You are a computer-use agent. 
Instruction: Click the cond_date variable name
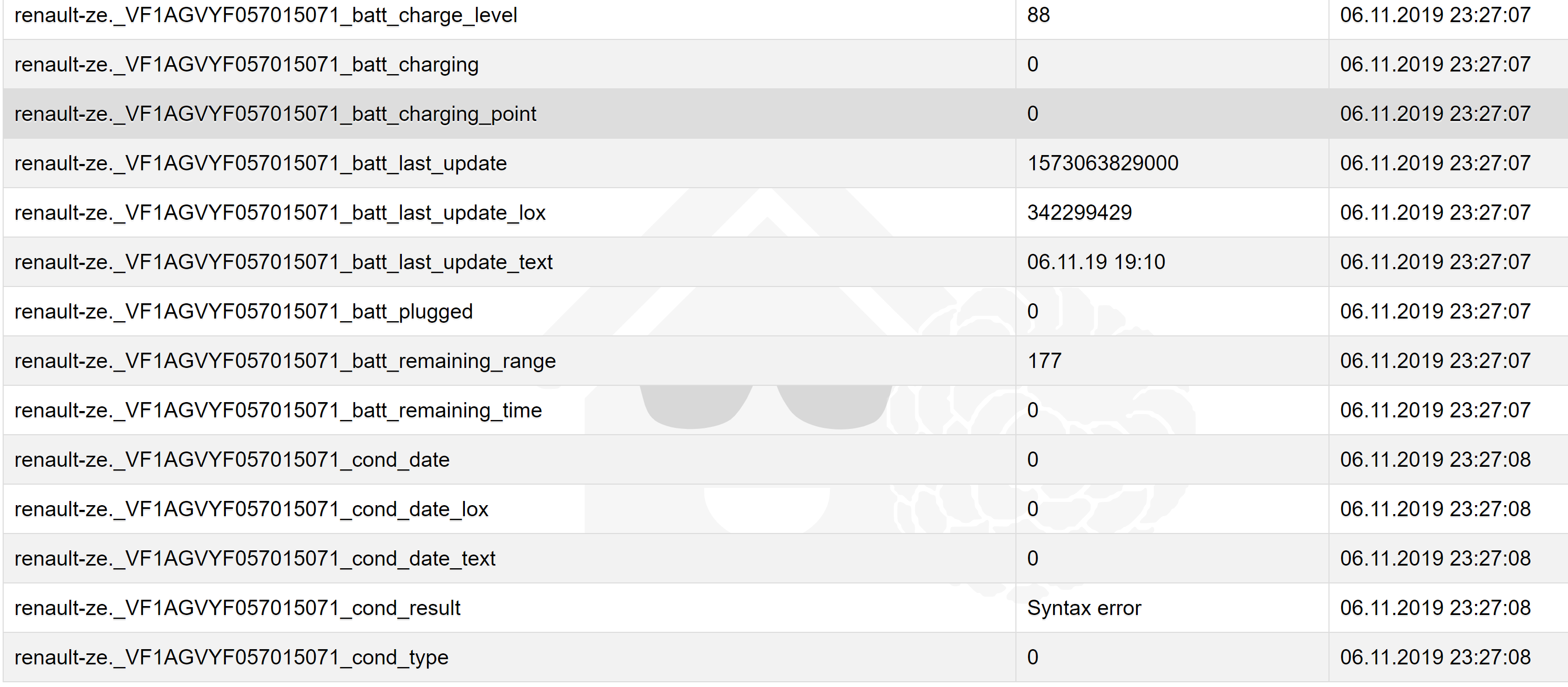point(232,459)
